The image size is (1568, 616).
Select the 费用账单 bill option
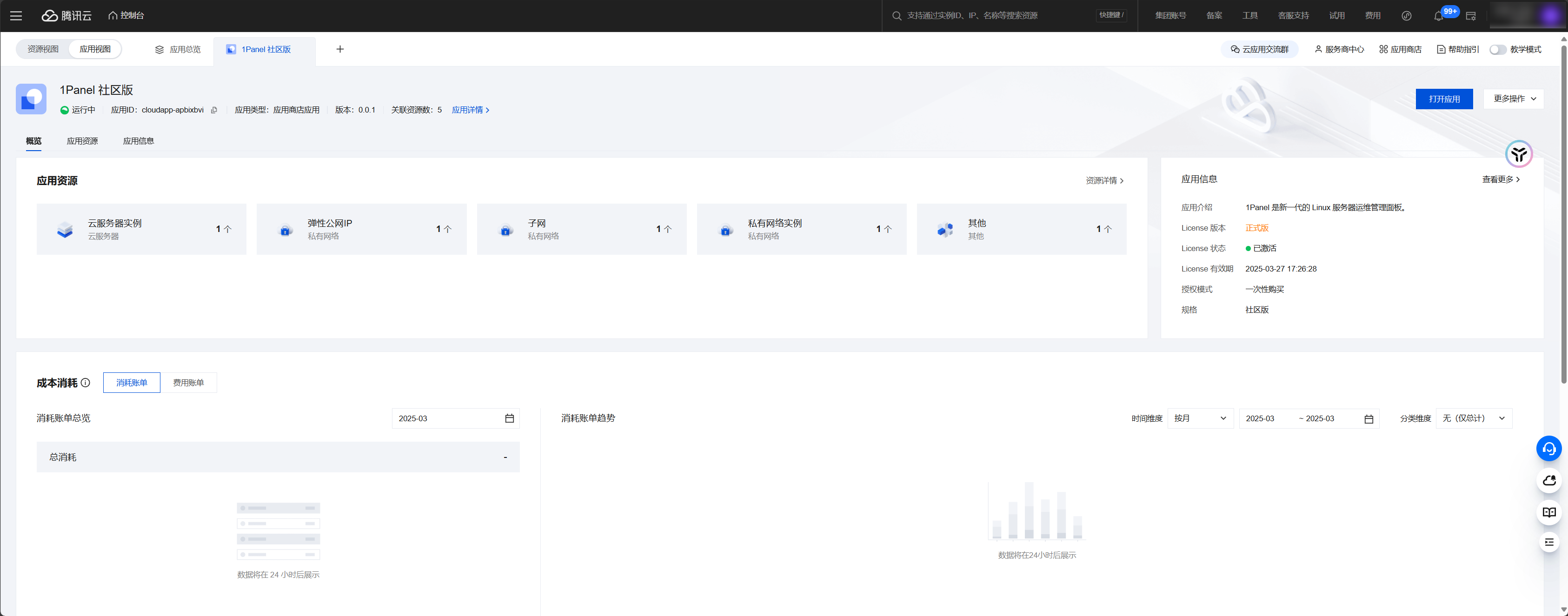(188, 383)
